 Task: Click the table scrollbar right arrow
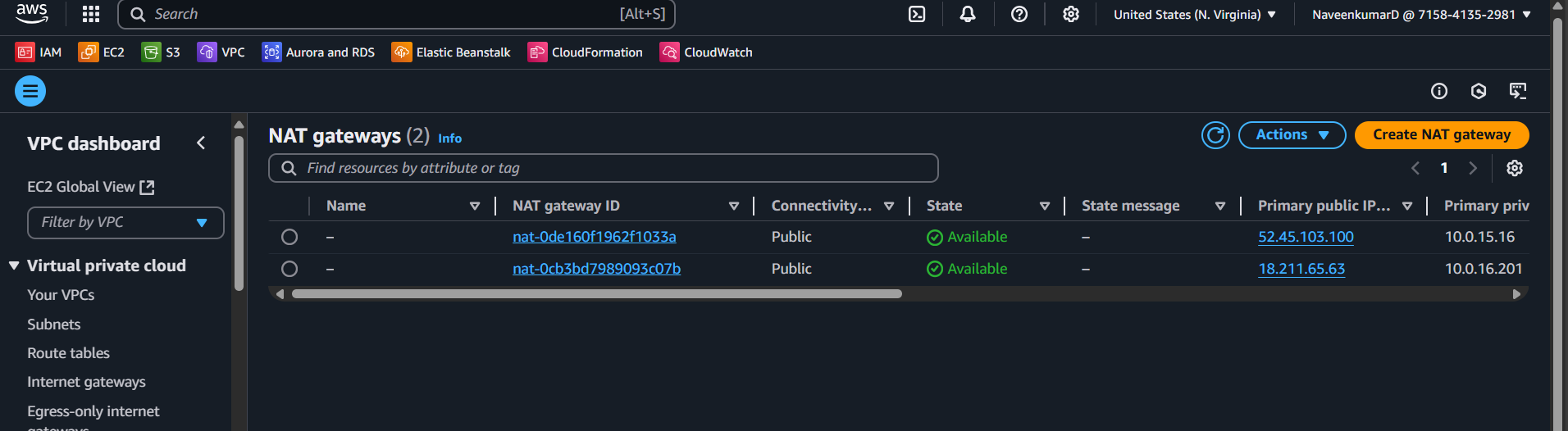coord(1516,294)
